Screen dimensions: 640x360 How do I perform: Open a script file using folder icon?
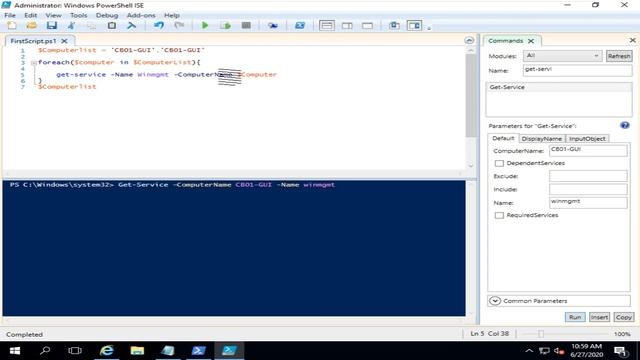coord(32,25)
